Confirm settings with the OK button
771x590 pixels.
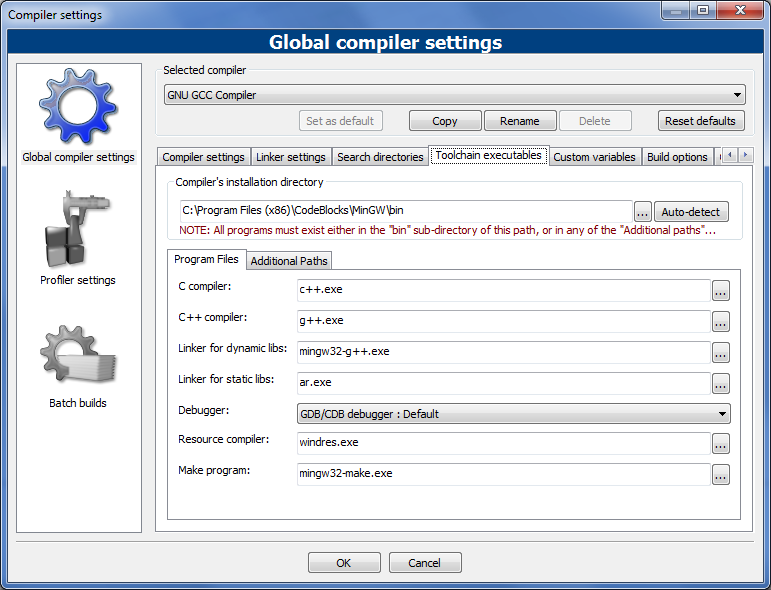(344, 563)
